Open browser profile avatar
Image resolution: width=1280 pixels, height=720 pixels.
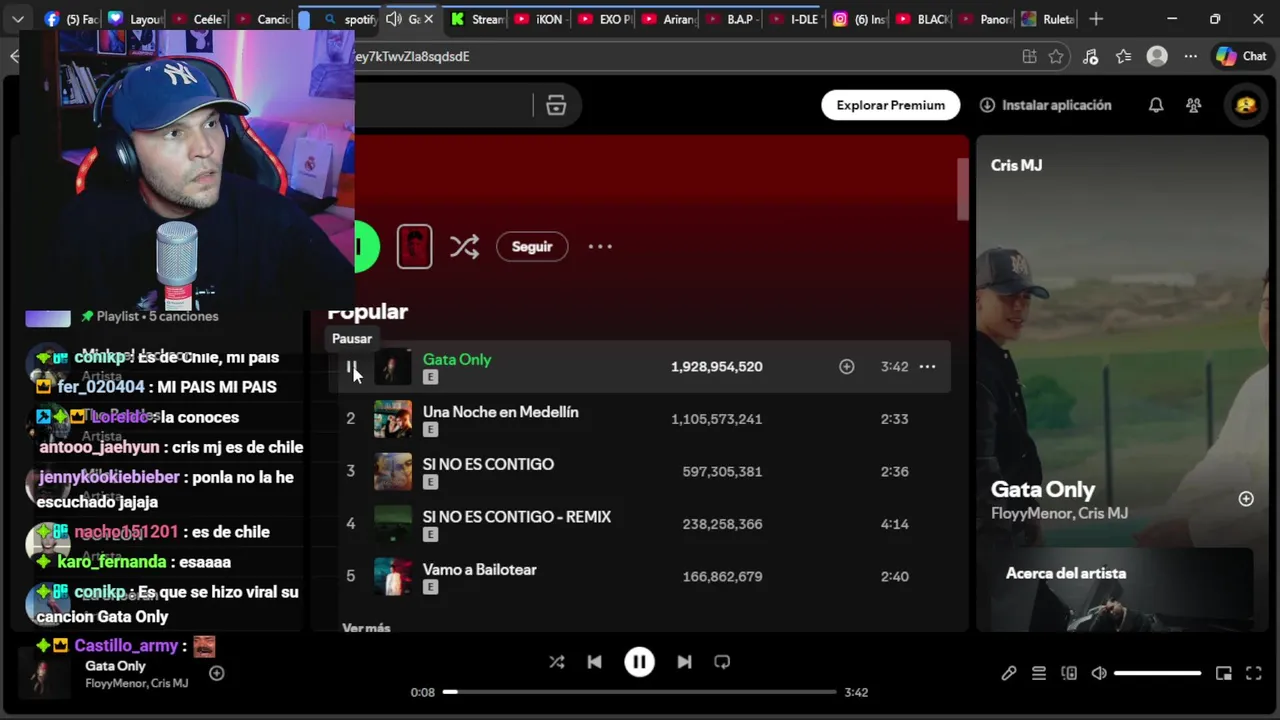pos(1157,57)
